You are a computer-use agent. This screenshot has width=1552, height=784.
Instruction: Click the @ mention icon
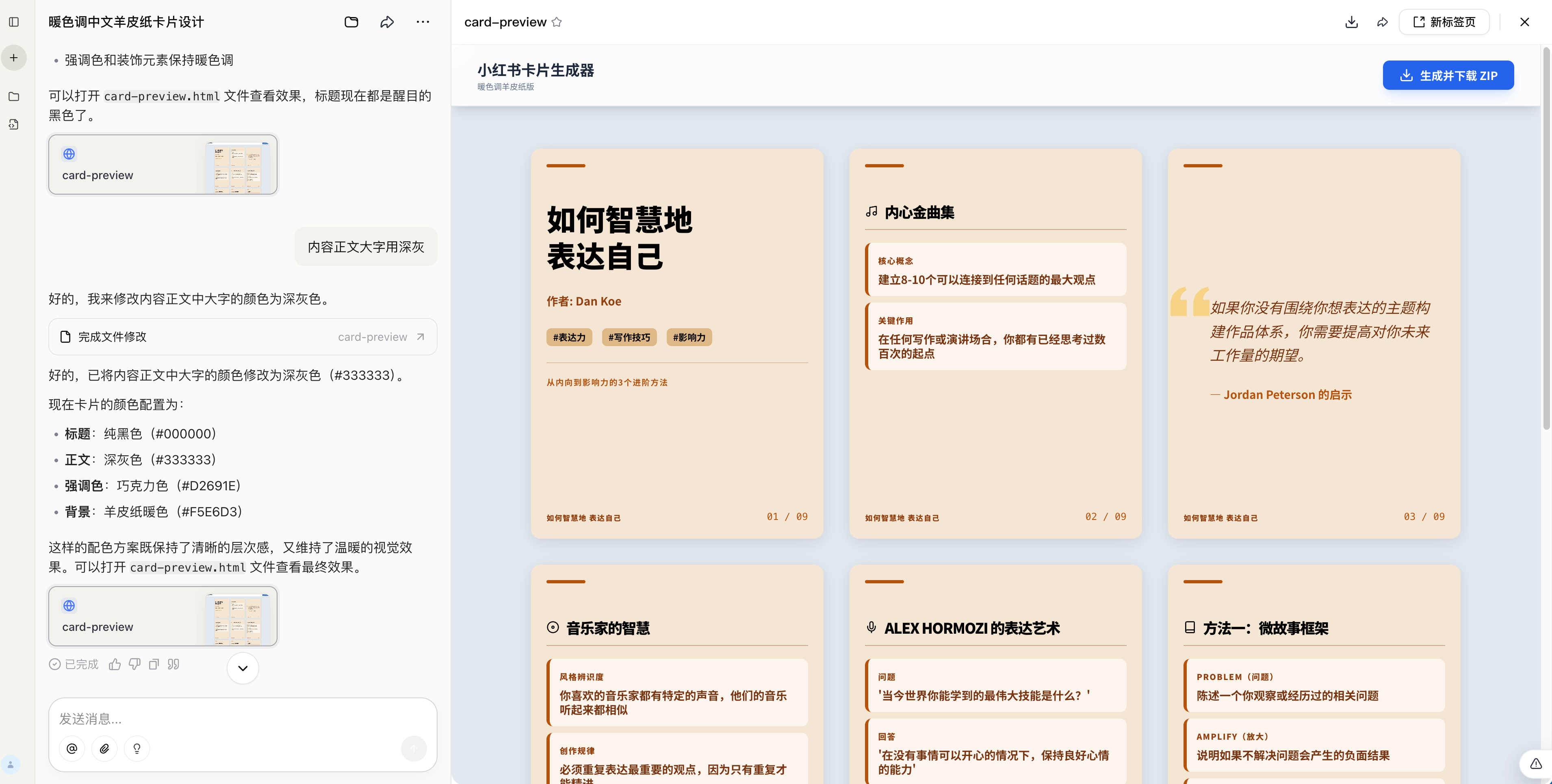pos(72,748)
